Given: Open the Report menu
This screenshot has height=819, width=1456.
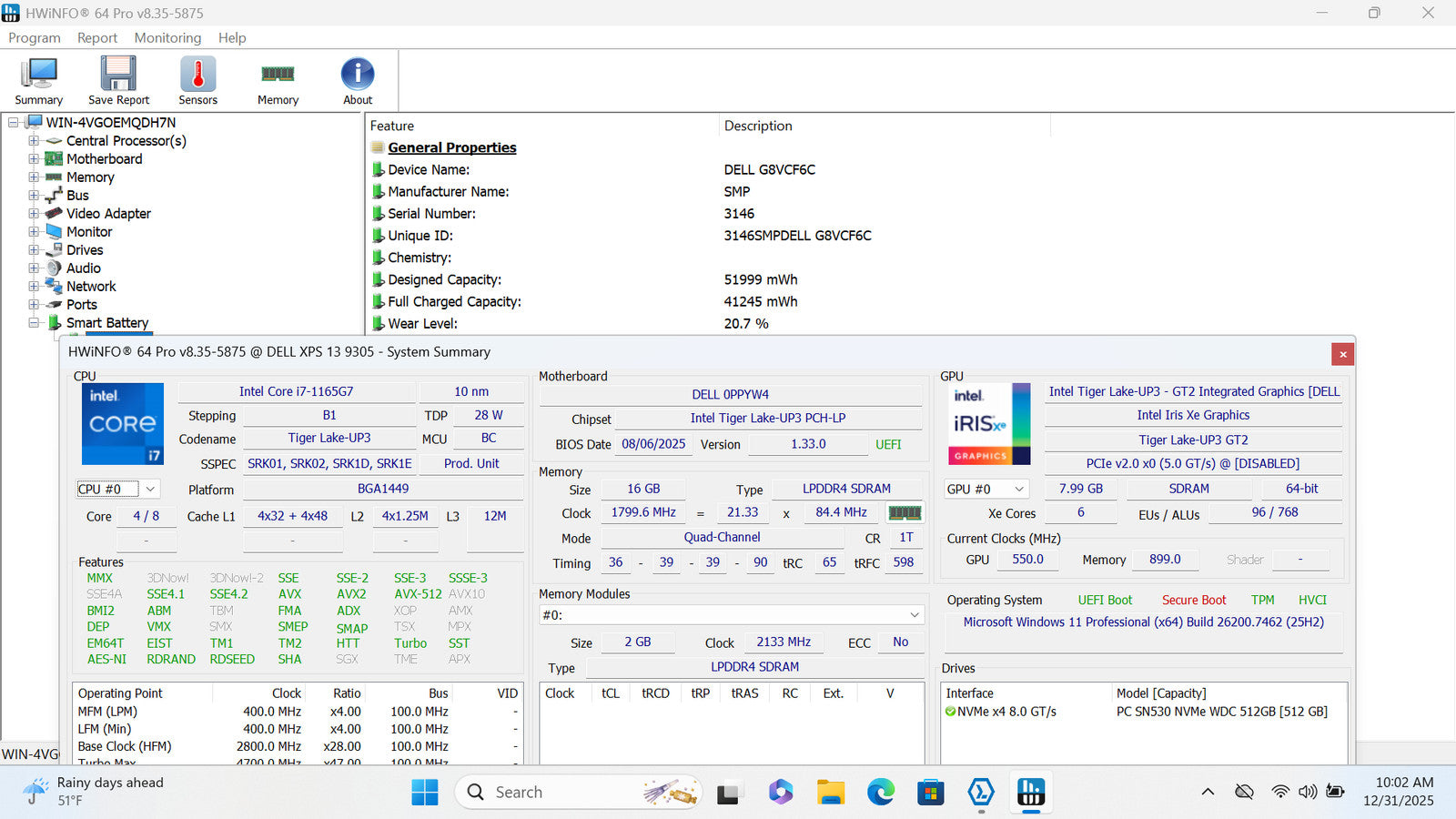Looking at the screenshot, I should click(x=97, y=38).
